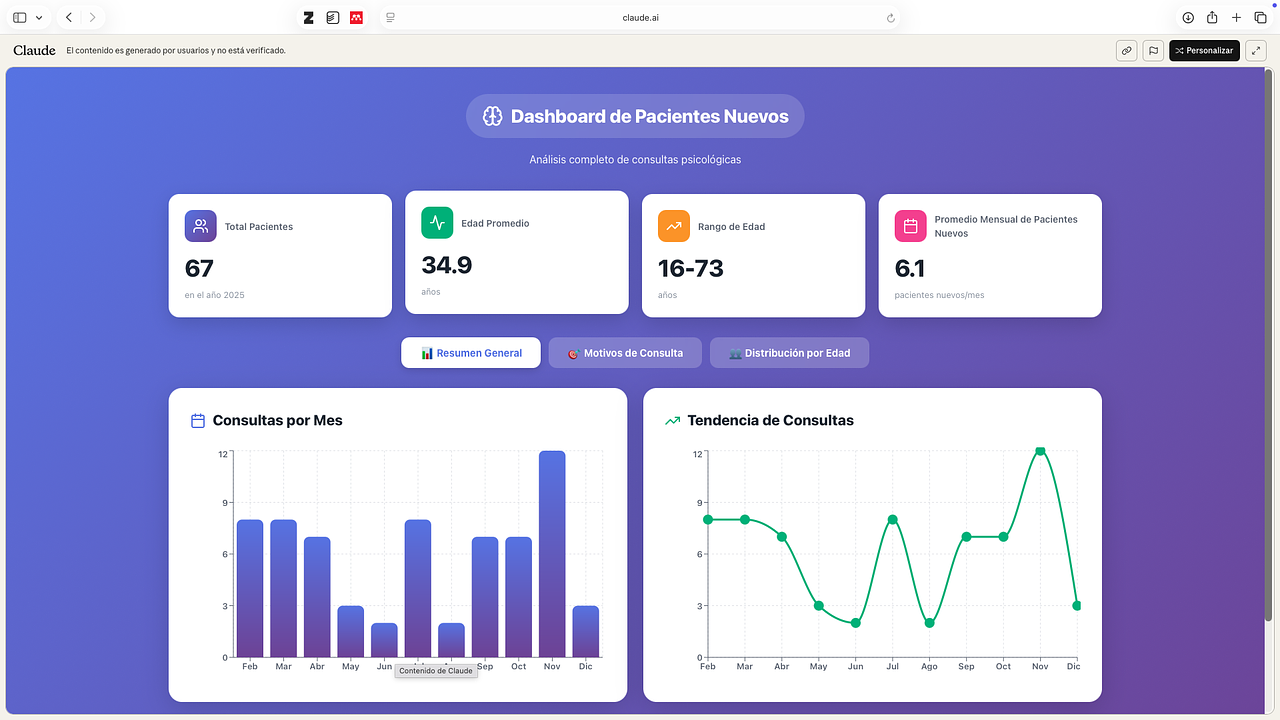Click the claude.ai address bar
The image size is (1280, 720).
[640, 17]
